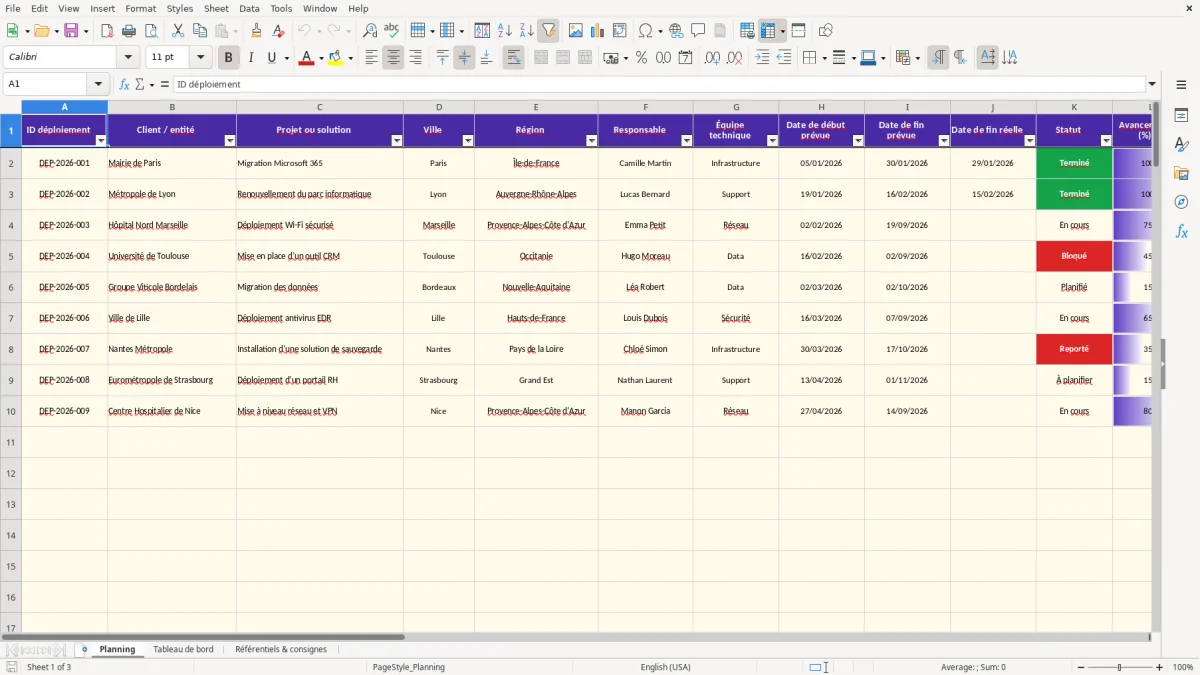Click the formula input line

point(659,85)
